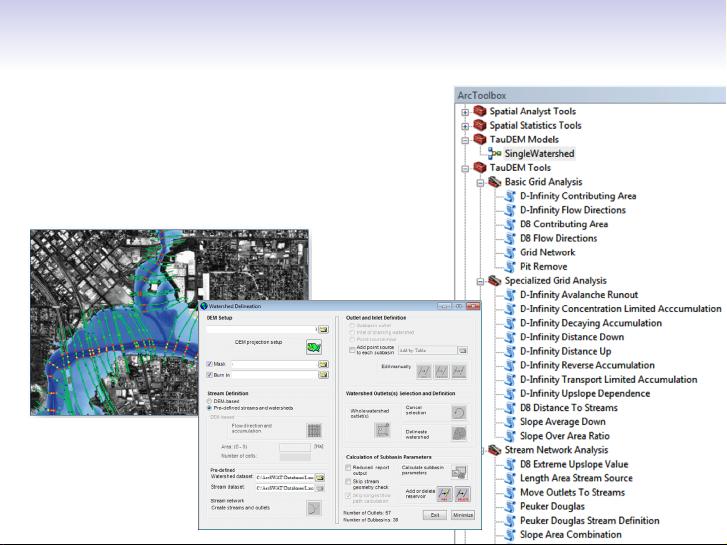This screenshot has width=727, height=545.
Task: Toggle the Mask checkbox
Action: [x=210, y=364]
